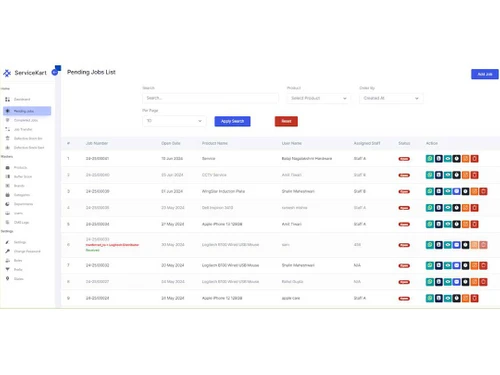Image resolution: width=500 pixels, height=375 pixels.
Task: Click the Add Job button
Action: click(x=485, y=74)
